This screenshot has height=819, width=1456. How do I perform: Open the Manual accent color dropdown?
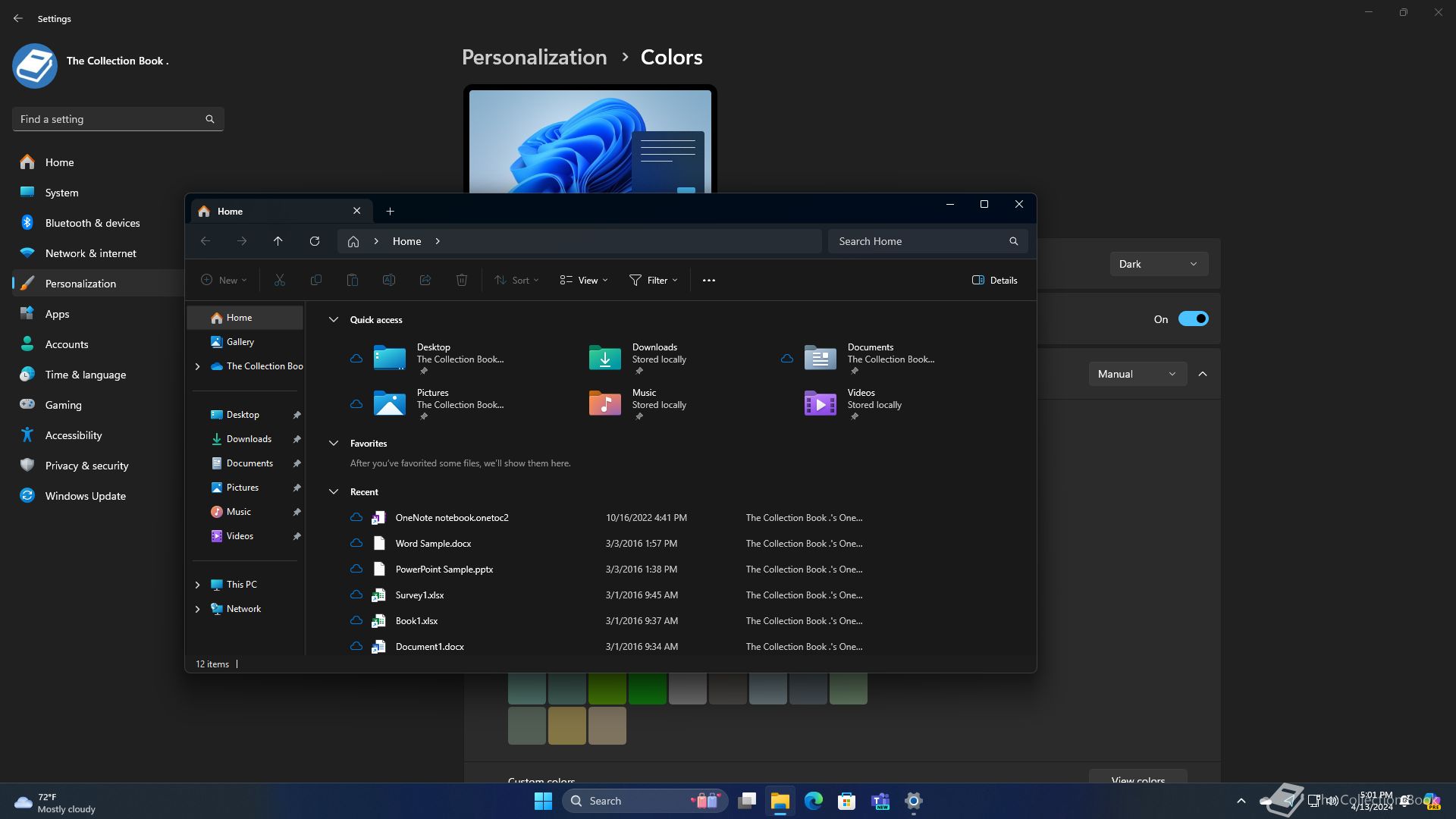click(1137, 374)
